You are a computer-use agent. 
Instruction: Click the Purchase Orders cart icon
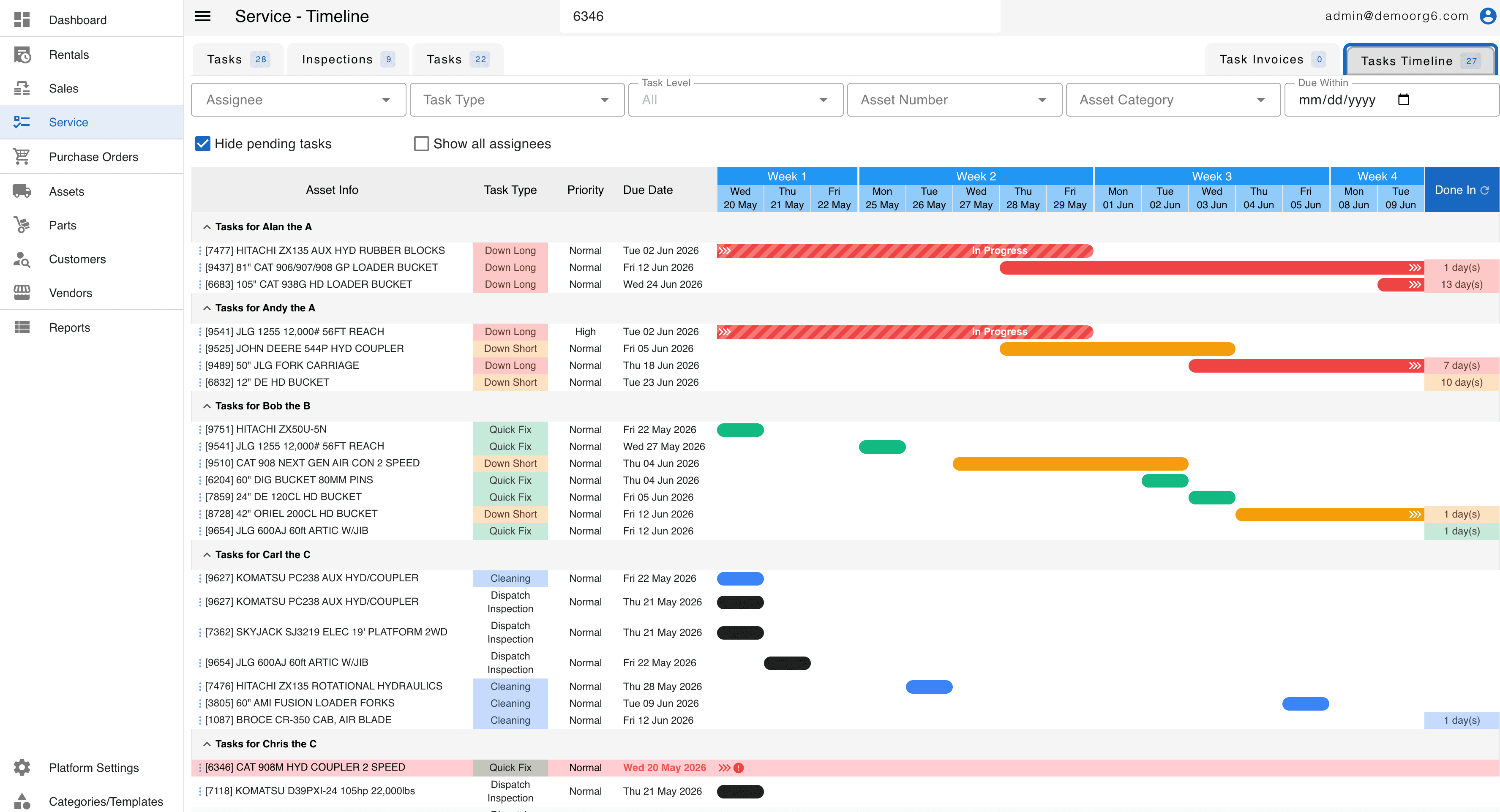[22, 157]
